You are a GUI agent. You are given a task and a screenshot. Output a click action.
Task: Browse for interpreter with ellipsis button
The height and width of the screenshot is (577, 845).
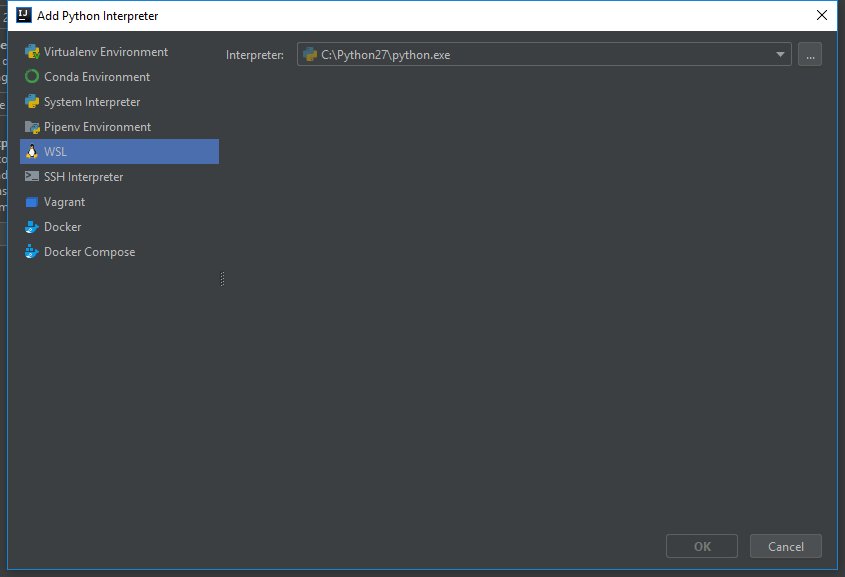809,54
